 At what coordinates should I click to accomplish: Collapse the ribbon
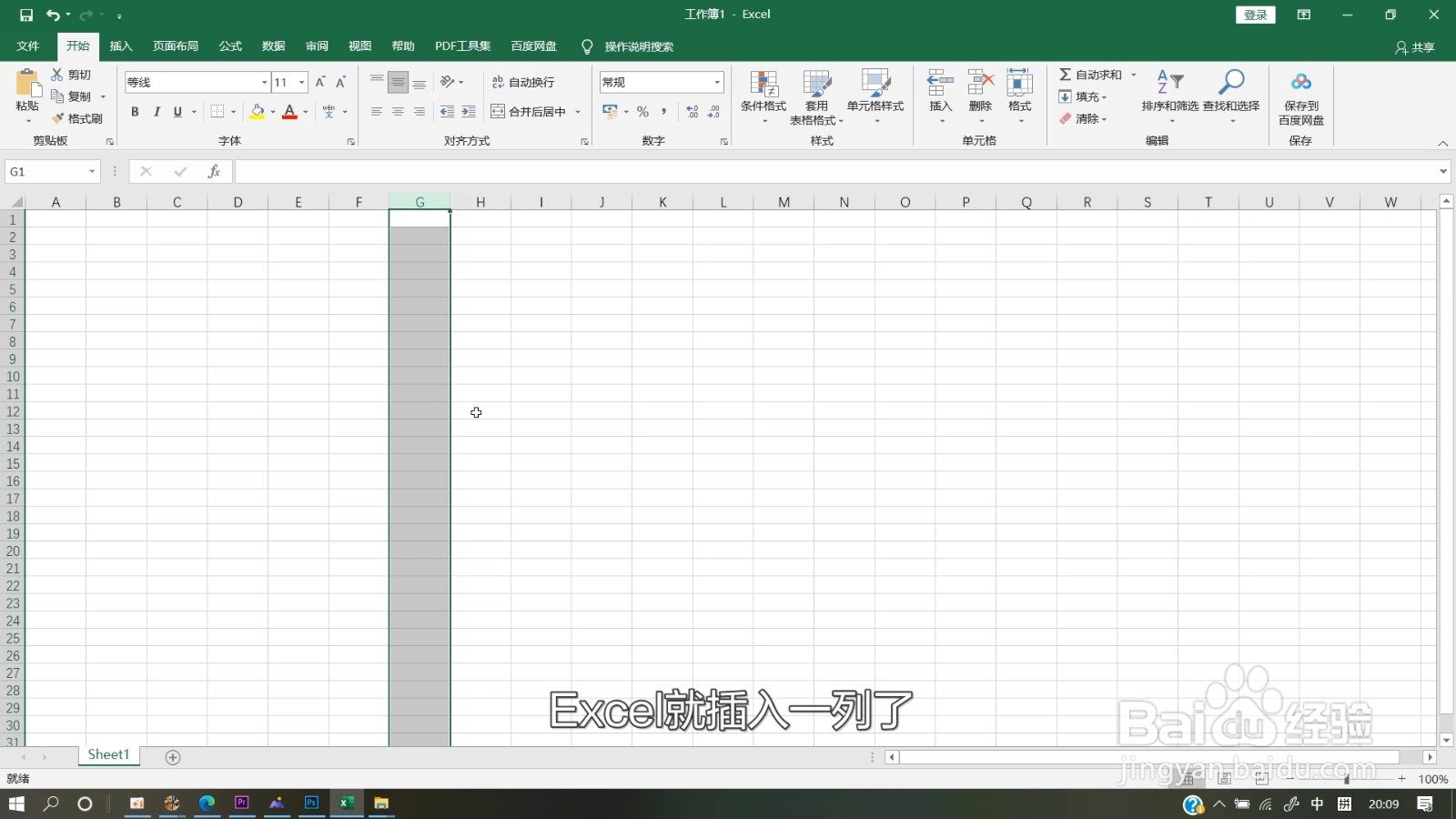coord(1442,143)
